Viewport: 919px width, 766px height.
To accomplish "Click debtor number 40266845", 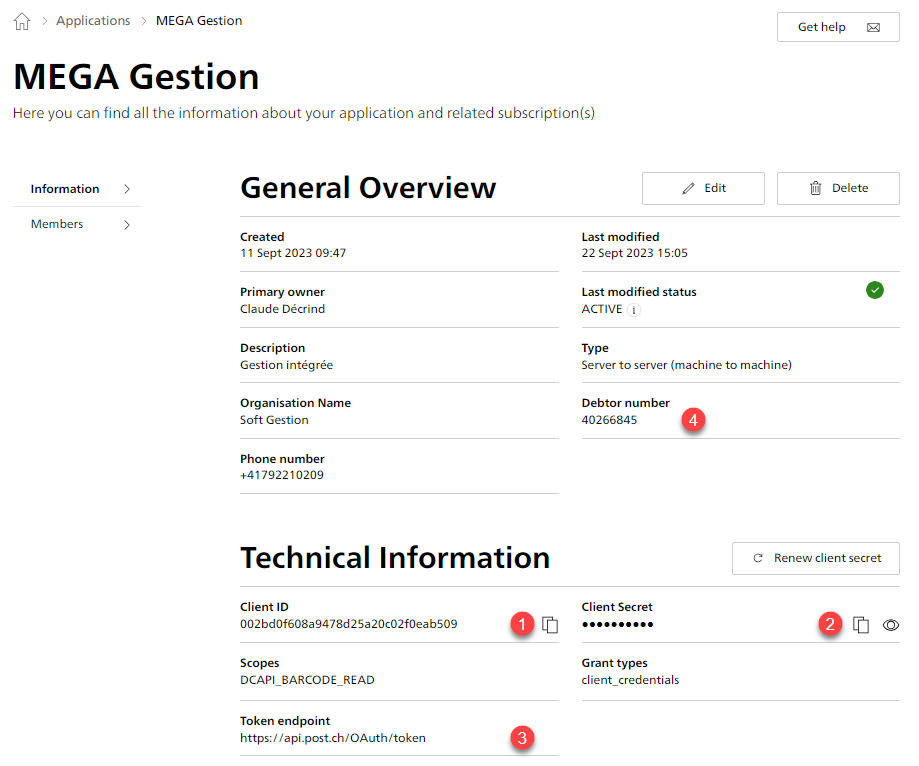I will [x=609, y=420].
